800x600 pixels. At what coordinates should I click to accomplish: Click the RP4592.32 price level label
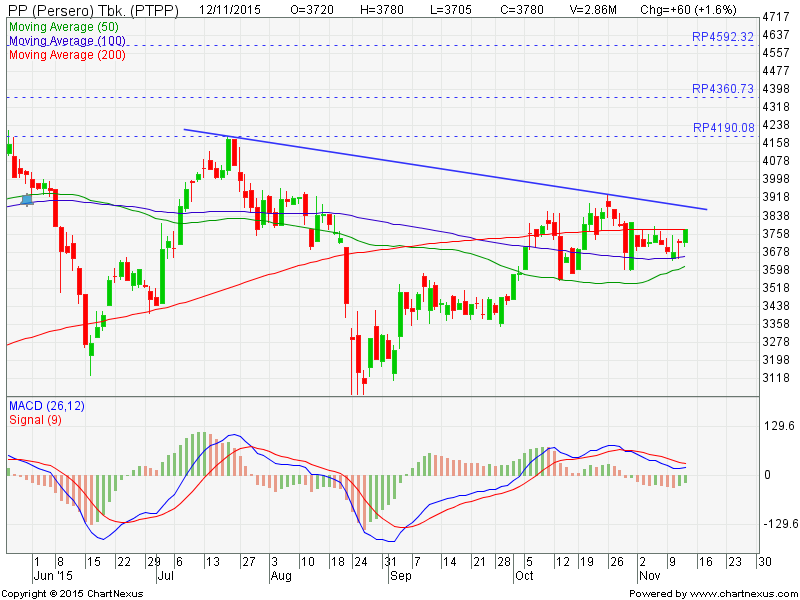[x=721, y=37]
